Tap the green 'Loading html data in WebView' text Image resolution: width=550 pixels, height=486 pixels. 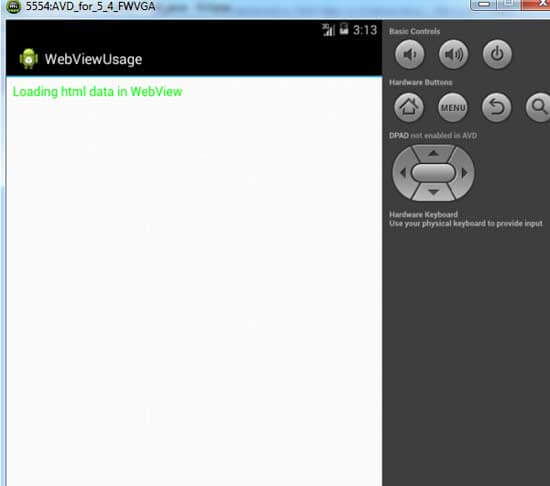point(98,92)
